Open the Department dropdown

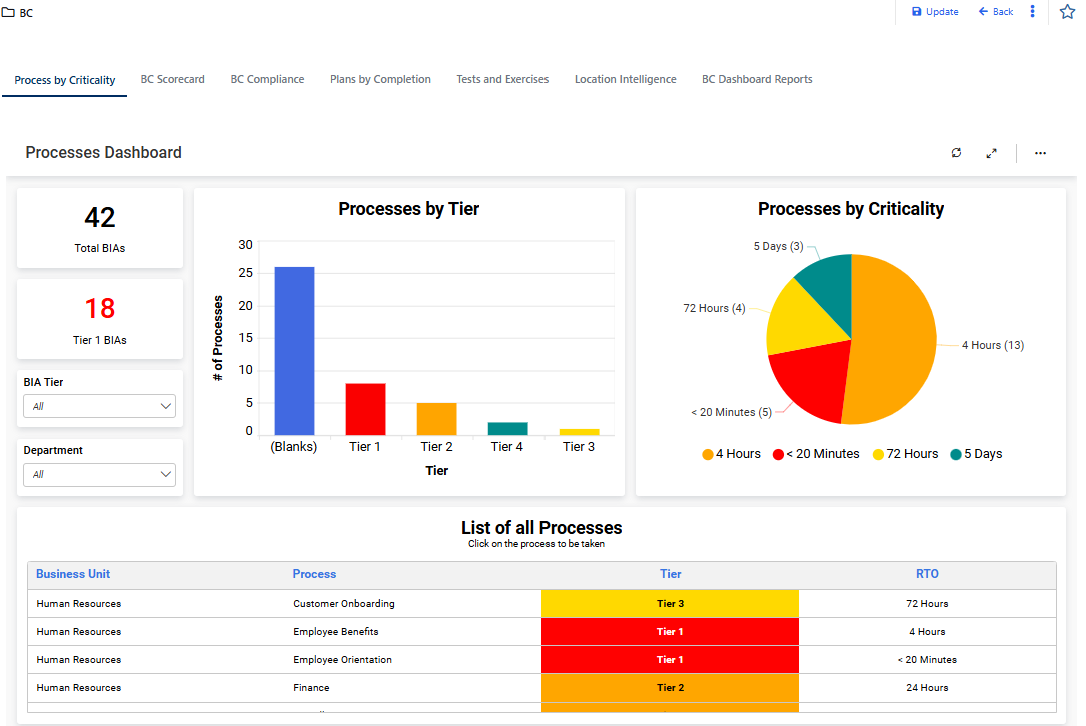(99, 474)
